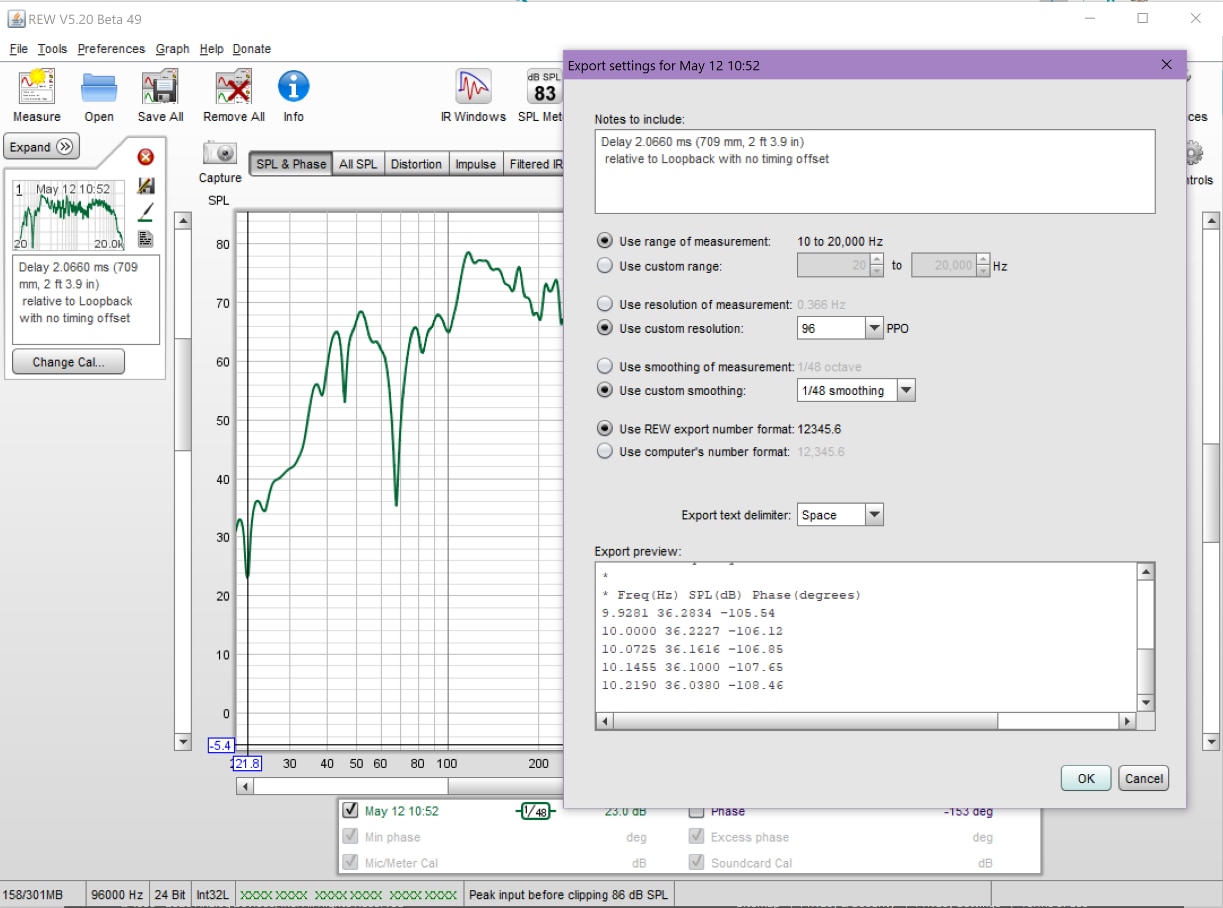1223x908 pixels.
Task: Maximize the REW window
Action: pyautogui.click(x=1142, y=18)
